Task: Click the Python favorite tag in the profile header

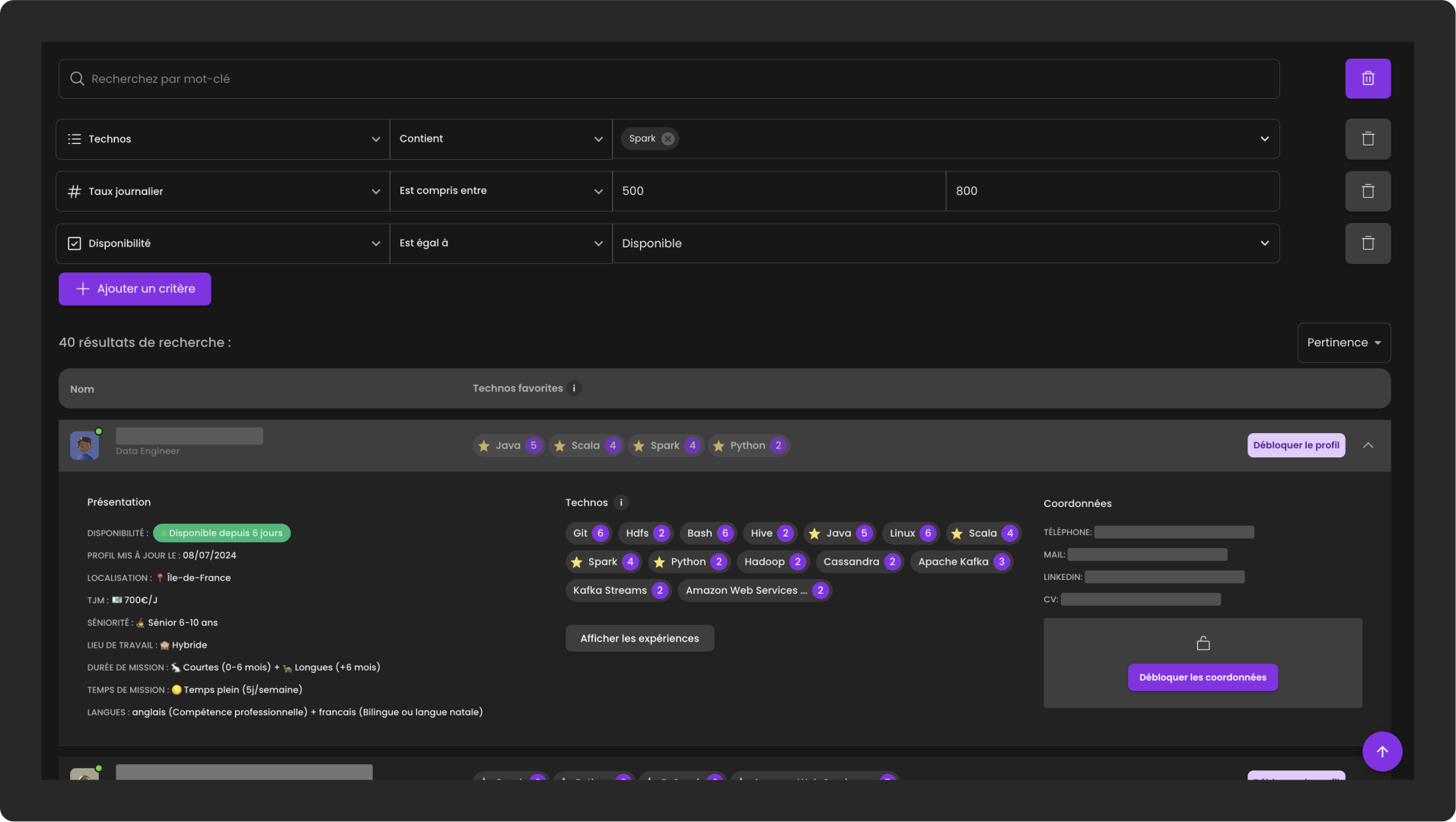Action: pyautogui.click(x=748, y=445)
